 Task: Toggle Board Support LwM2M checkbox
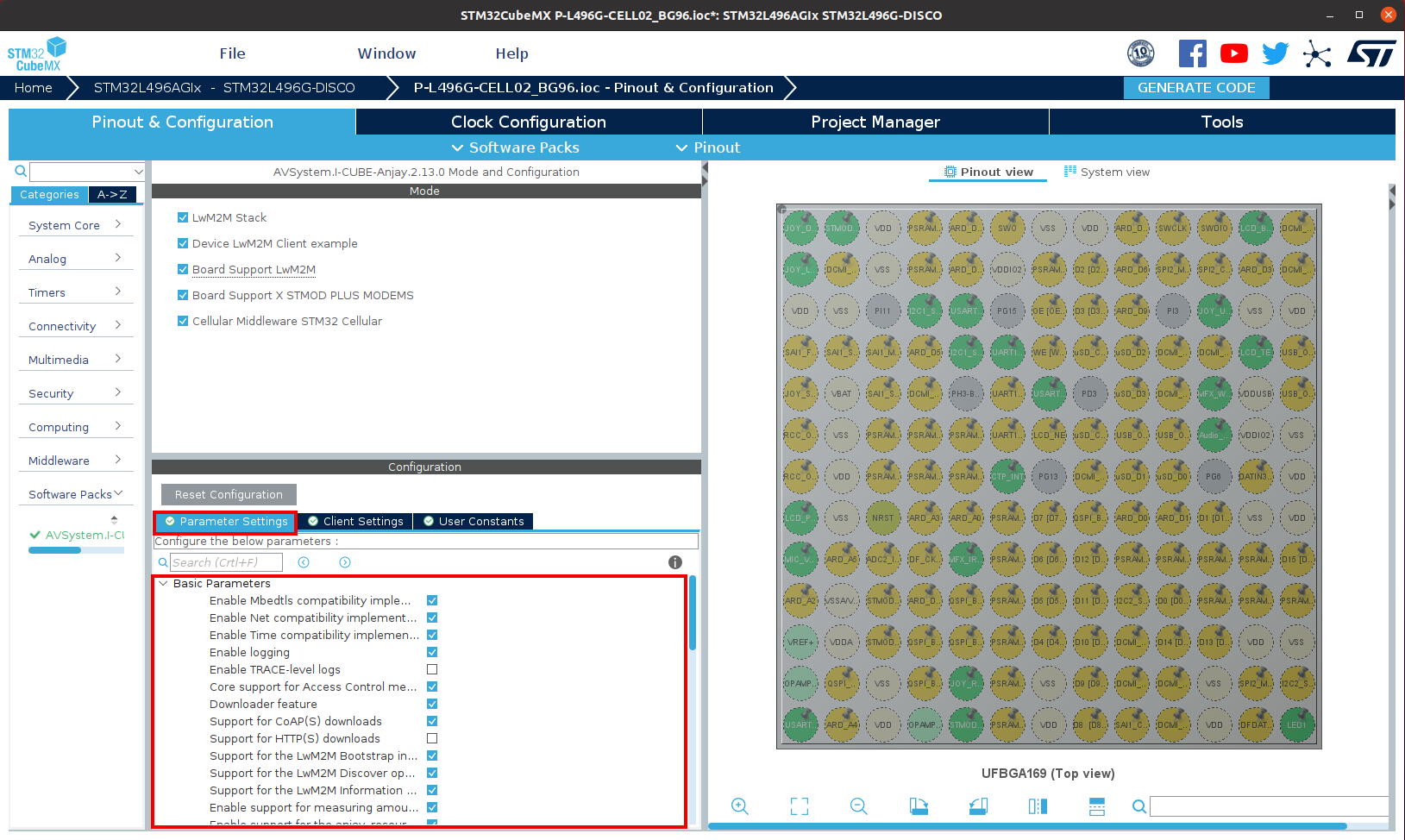(183, 269)
